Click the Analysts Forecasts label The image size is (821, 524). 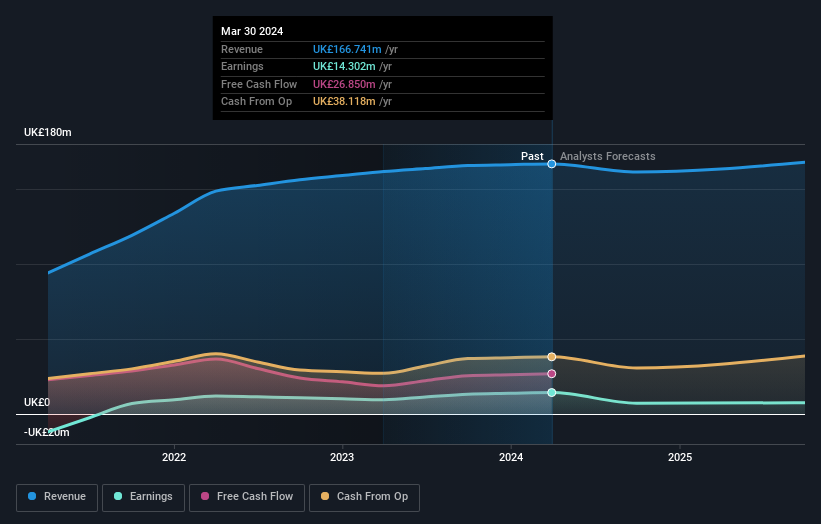point(607,156)
